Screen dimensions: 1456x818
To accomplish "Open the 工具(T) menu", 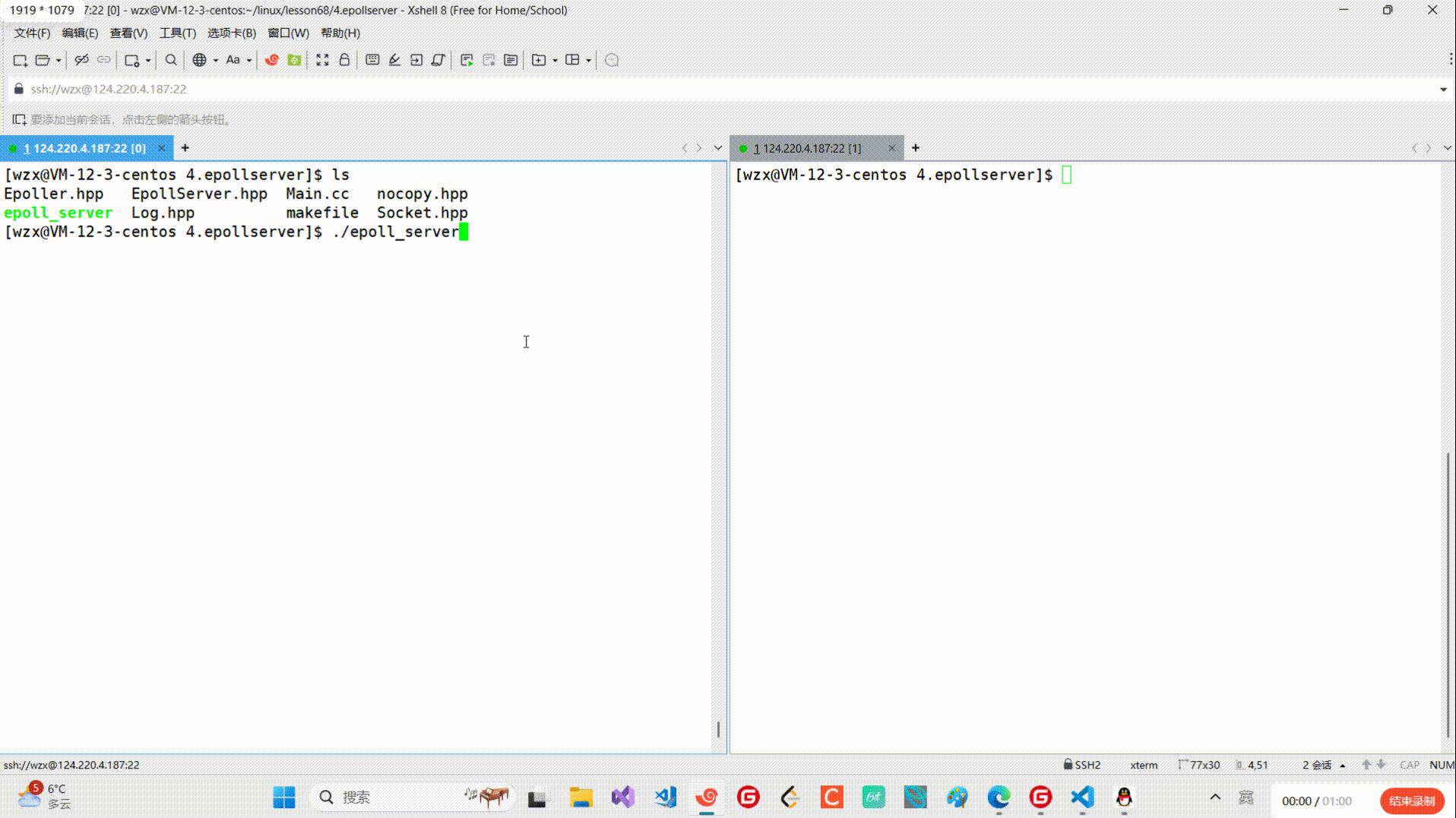I will 177,33.
